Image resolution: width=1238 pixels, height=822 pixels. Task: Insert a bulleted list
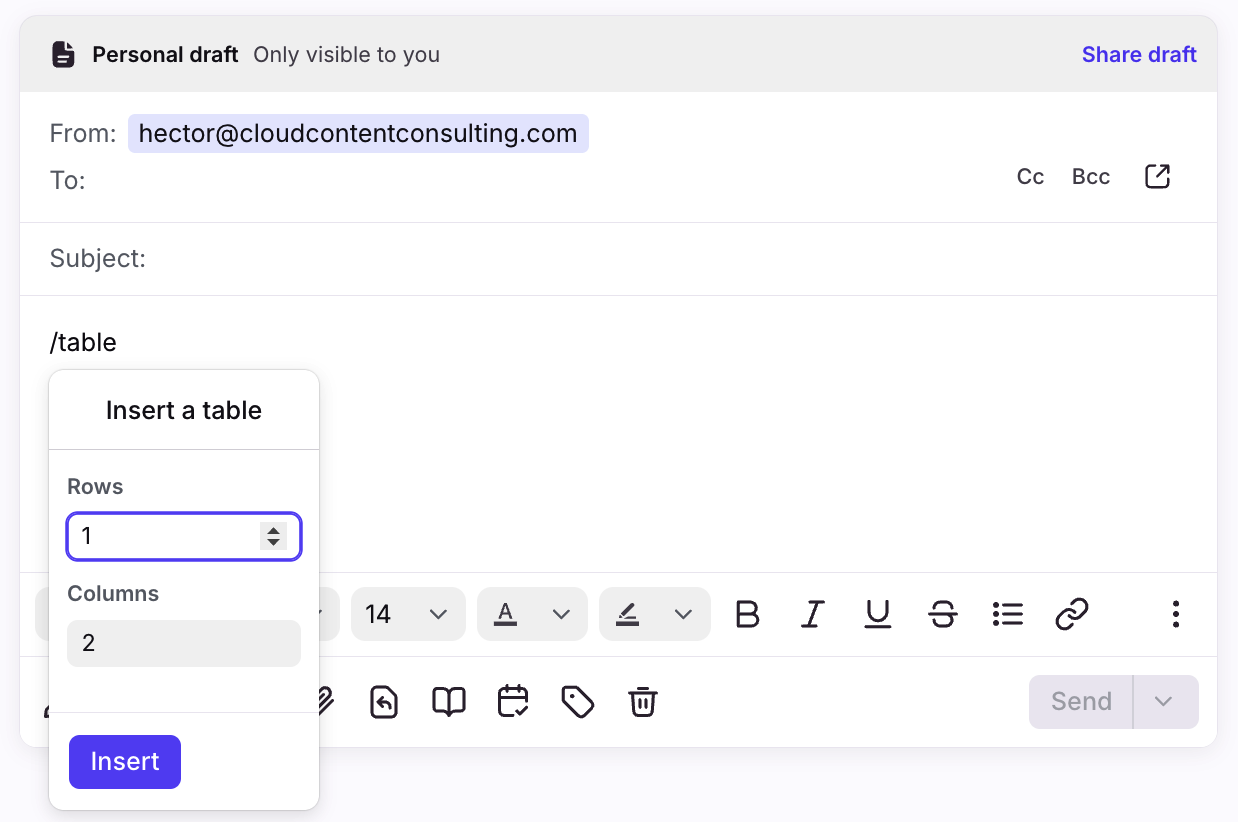pos(1007,614)
